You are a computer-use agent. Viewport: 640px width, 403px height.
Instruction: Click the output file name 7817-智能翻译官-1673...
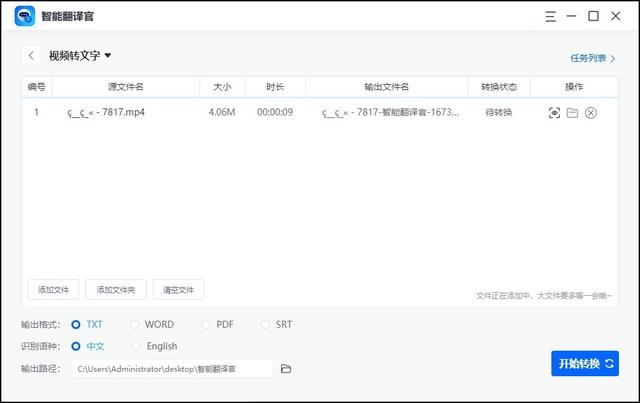(390, 112)
